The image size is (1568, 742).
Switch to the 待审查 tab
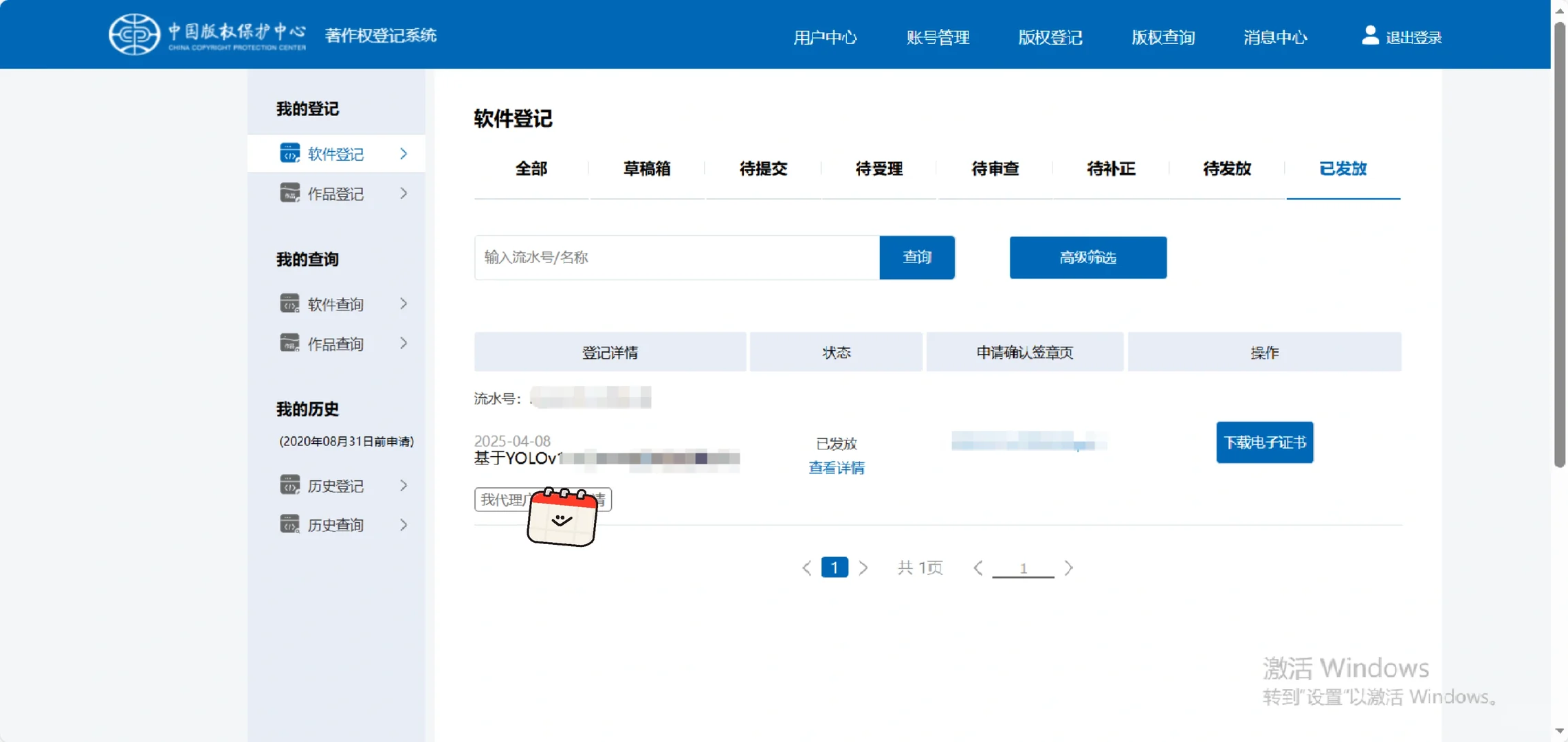pos(995,168)
